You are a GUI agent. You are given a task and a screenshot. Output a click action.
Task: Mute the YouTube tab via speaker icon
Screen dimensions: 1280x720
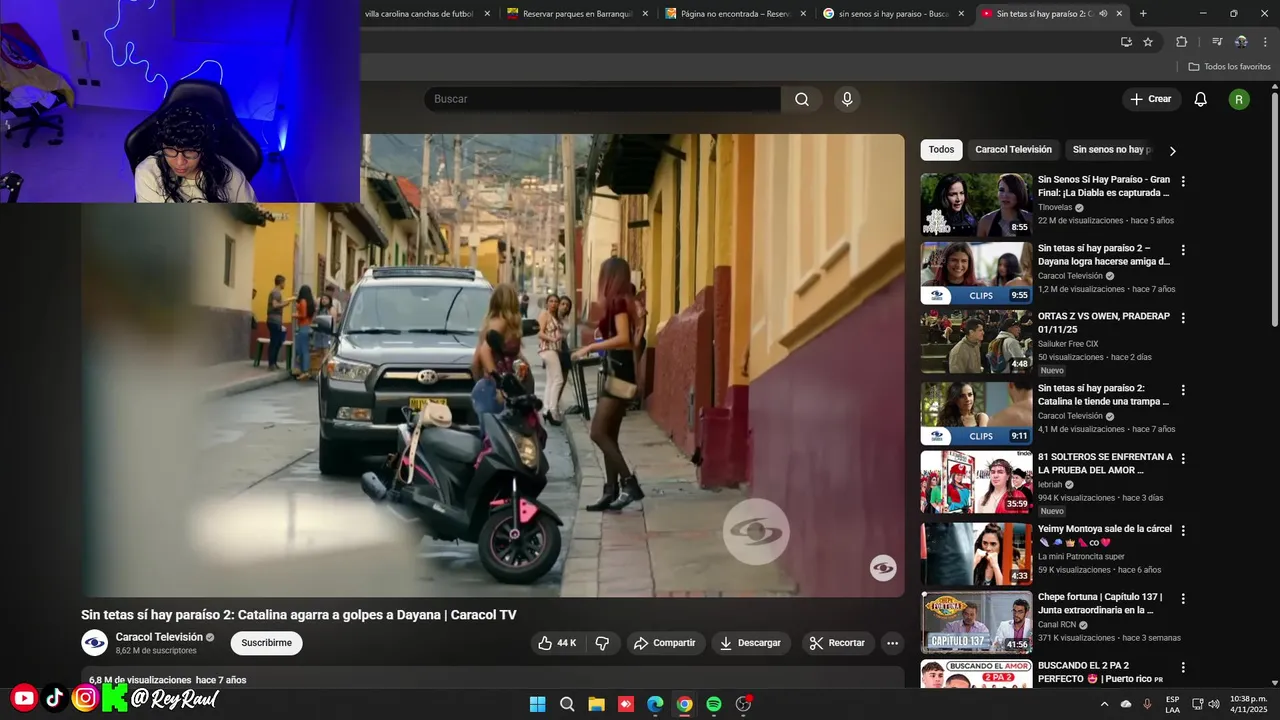[1104, 14]
